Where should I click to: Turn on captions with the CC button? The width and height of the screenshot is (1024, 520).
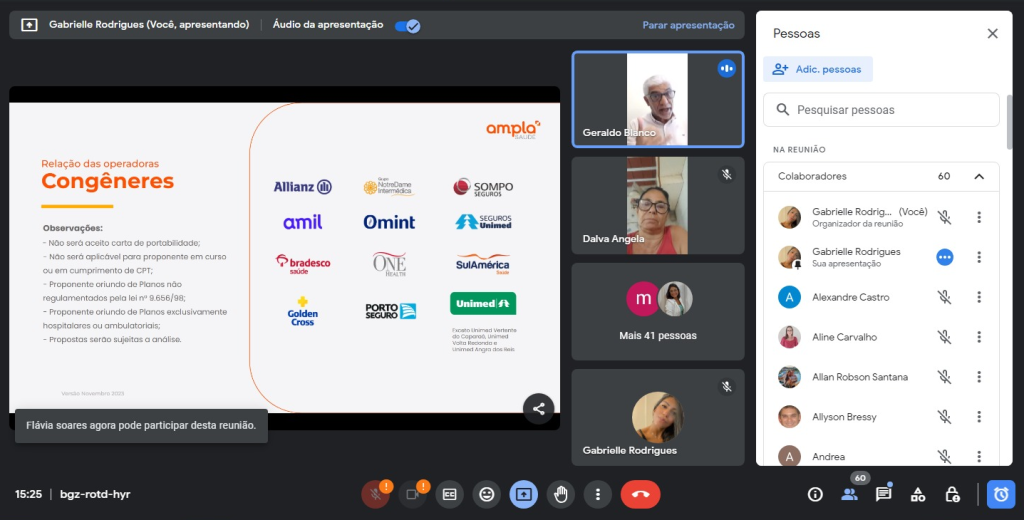pyautogui.click(x=450, y=494)
